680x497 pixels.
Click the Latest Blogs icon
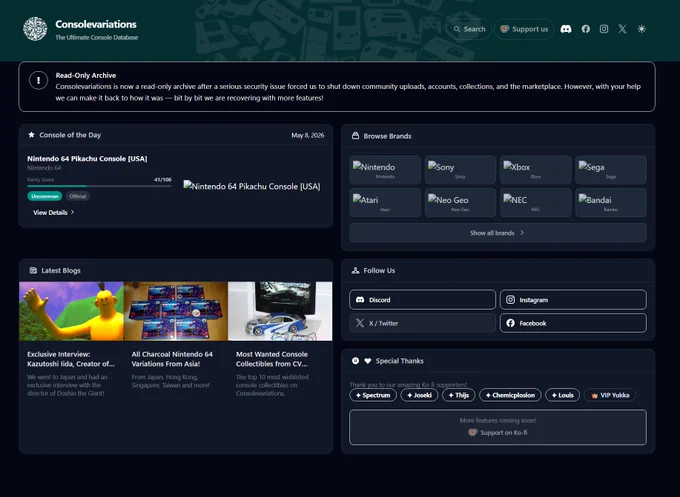[33, 270]
